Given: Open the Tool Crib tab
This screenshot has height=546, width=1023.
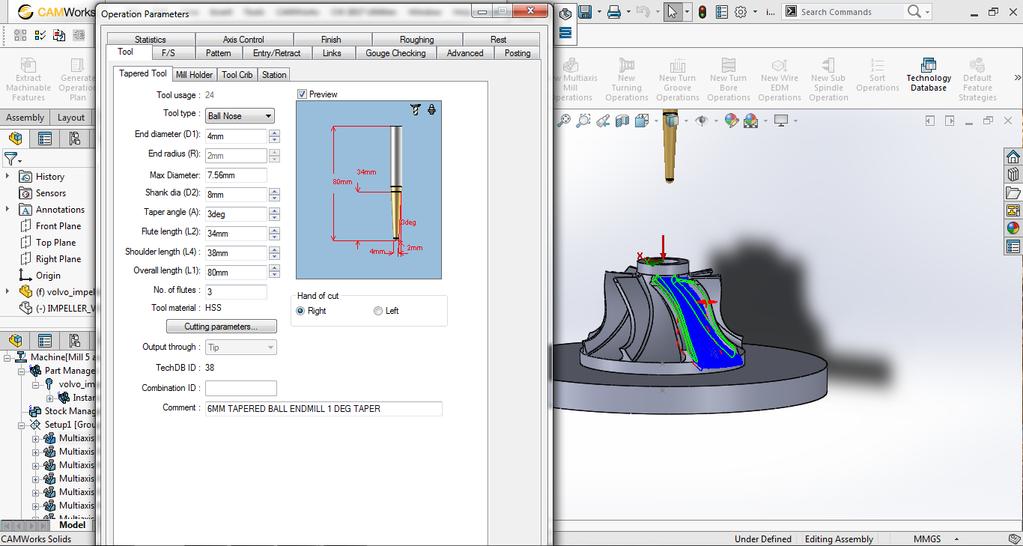Looking at the screenshot, I should click(237, 74).
